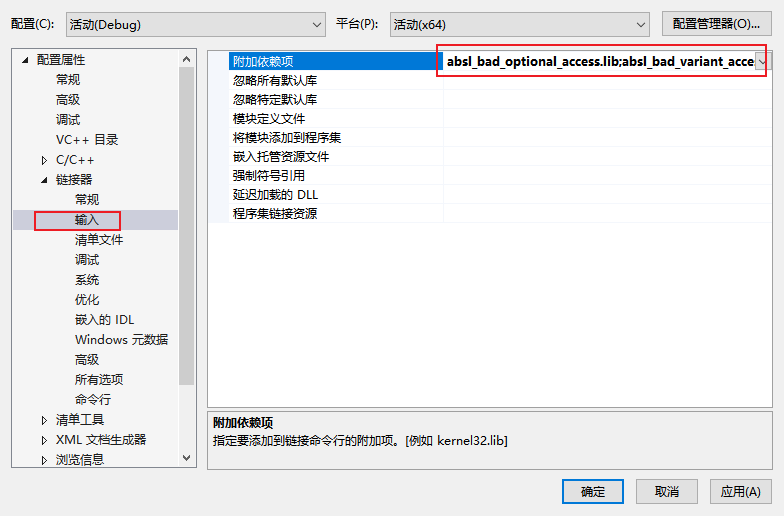Open 配置管理器(O)... button
784x516 pixels.
pos(716,24)
